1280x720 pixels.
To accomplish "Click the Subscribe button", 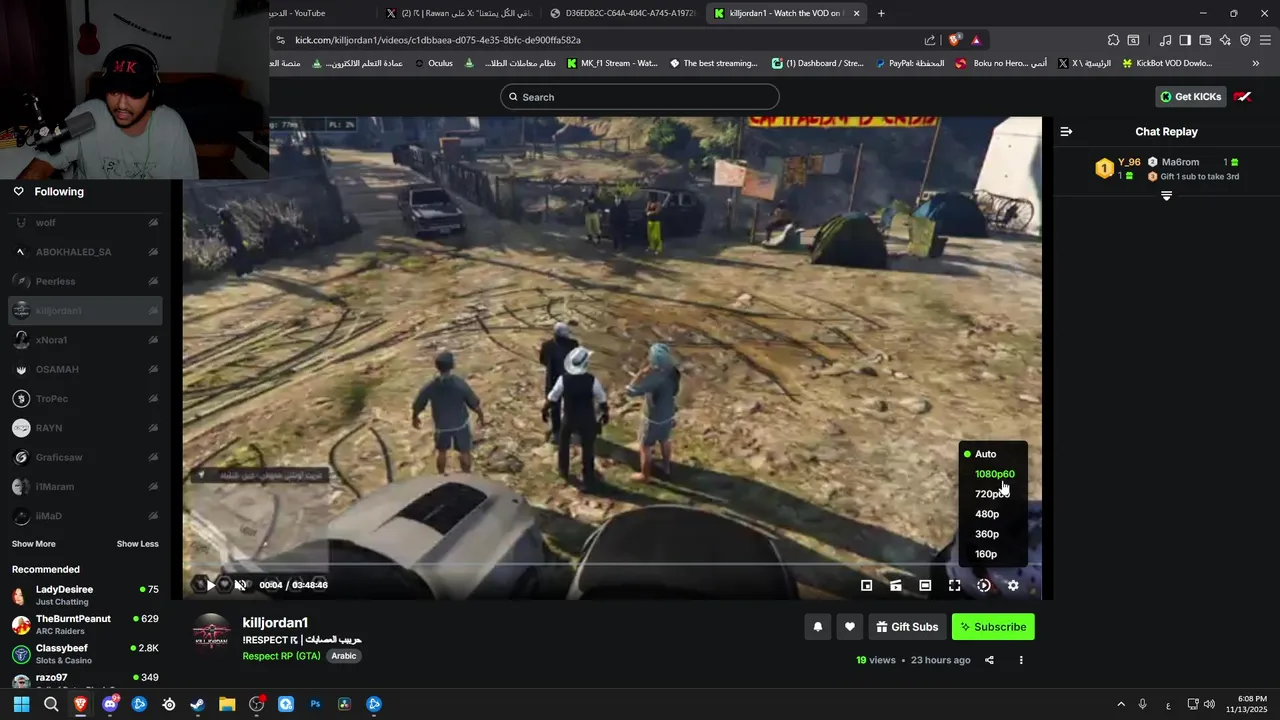I will pyautogui.click(x=993, y=627).
